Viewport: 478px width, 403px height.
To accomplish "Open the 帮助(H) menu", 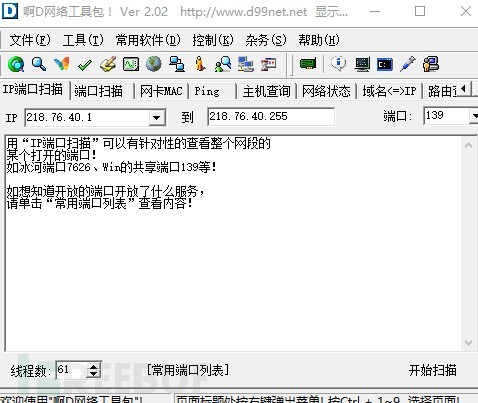I will coord(319,40).
